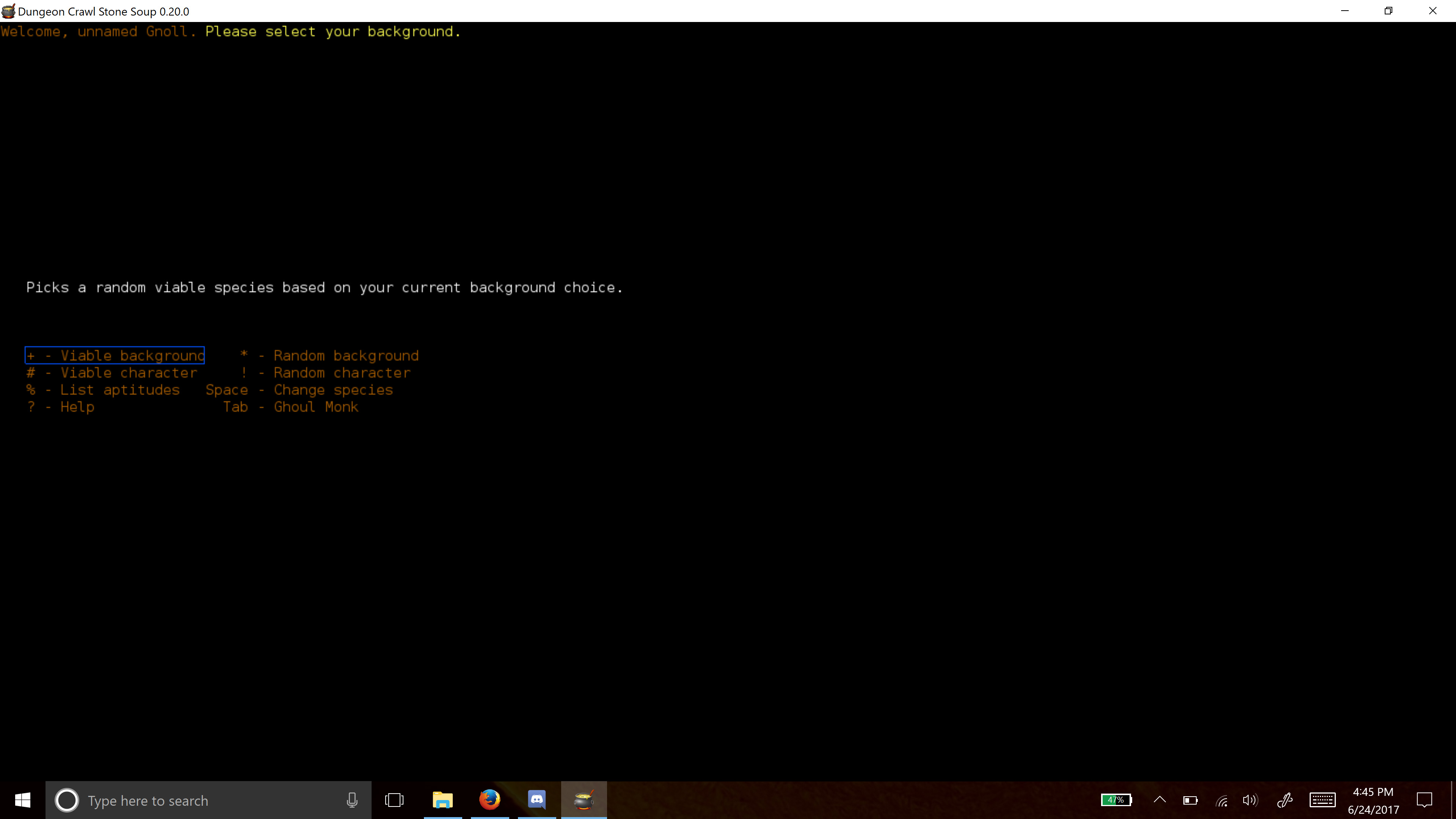
Task: Open Task View from the taskbar
Action: [x=394, y=800]
